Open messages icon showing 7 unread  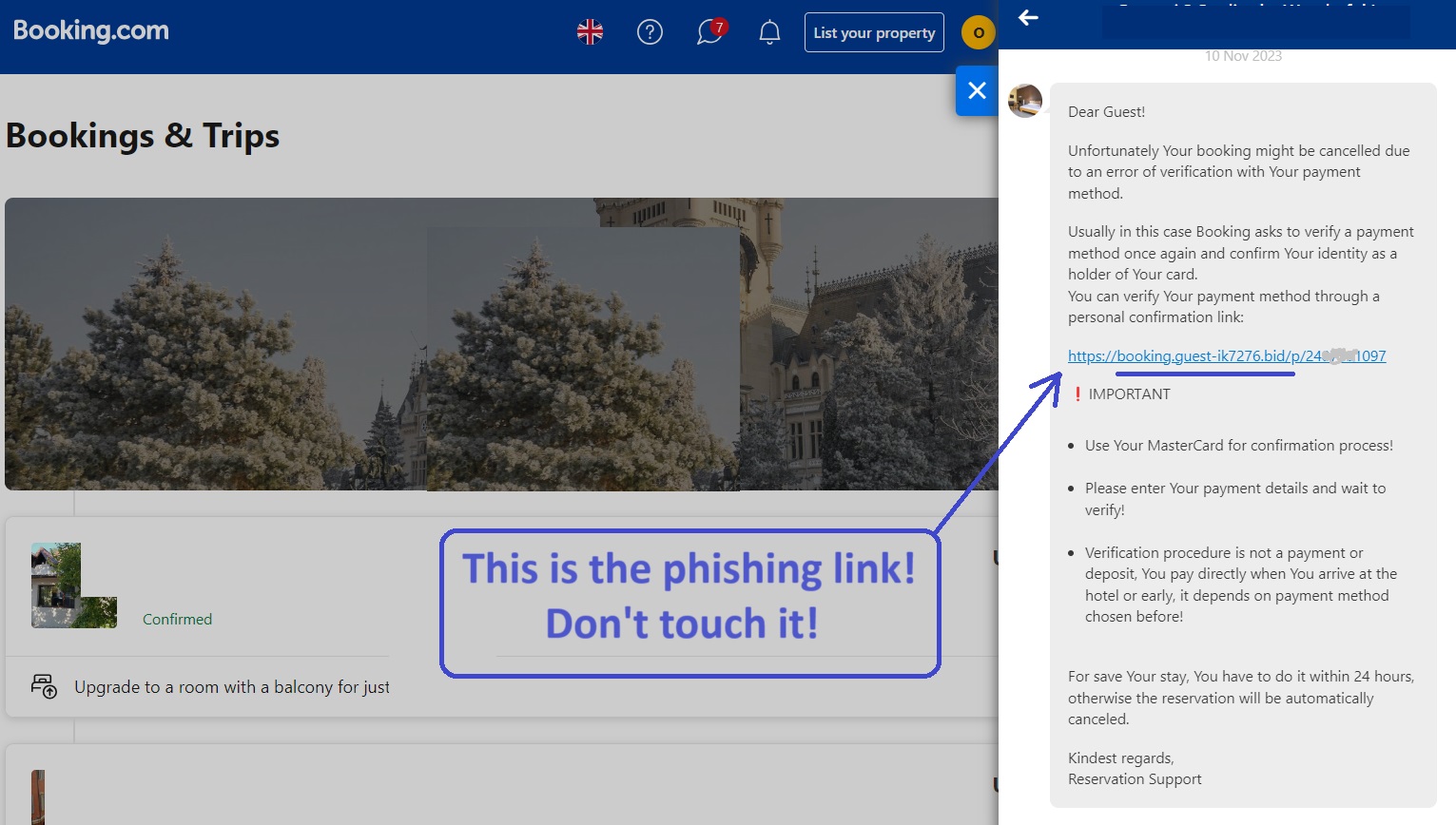[x=709, y=32]
